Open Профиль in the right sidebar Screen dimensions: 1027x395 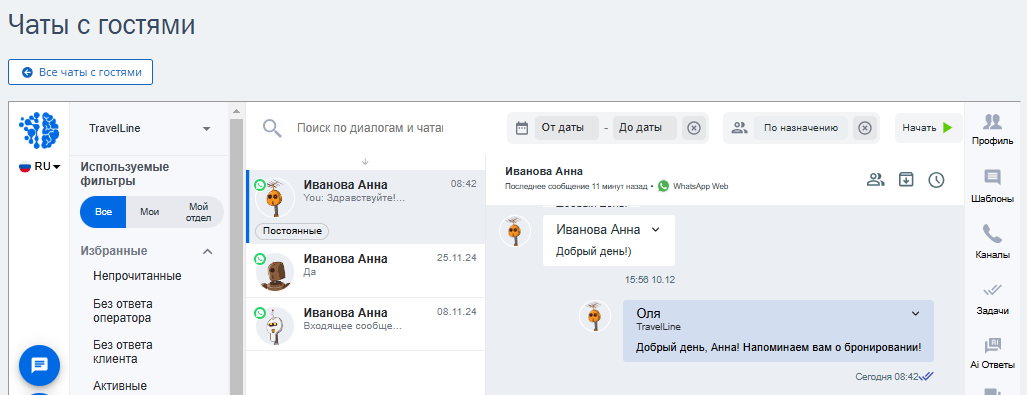click(992, 129)
